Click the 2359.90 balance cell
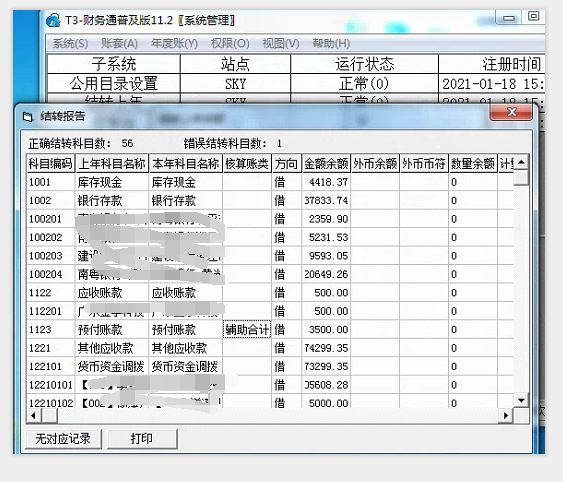 pyautogui.click(x=326, y=219)
